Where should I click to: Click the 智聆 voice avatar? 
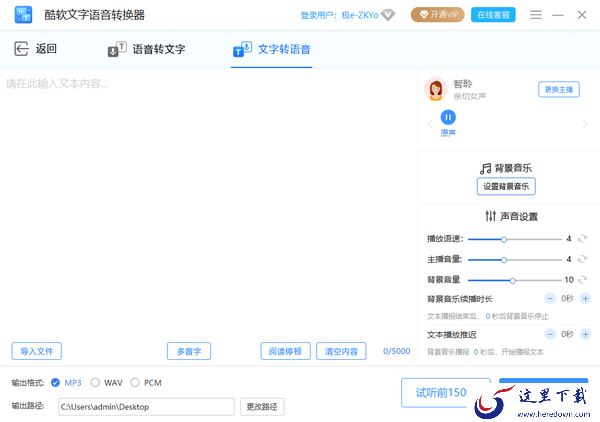(435, 90)
